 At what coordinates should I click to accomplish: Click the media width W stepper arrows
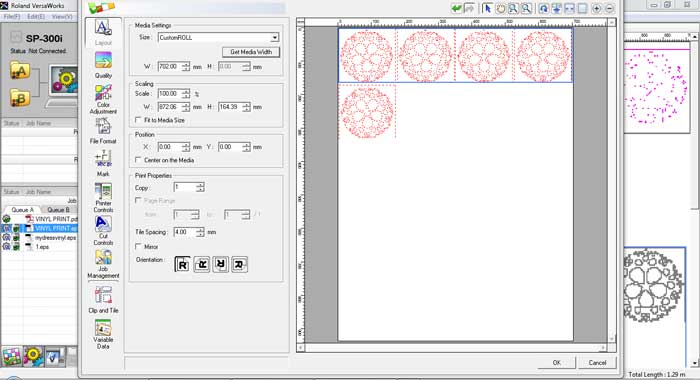coord(186,67)
